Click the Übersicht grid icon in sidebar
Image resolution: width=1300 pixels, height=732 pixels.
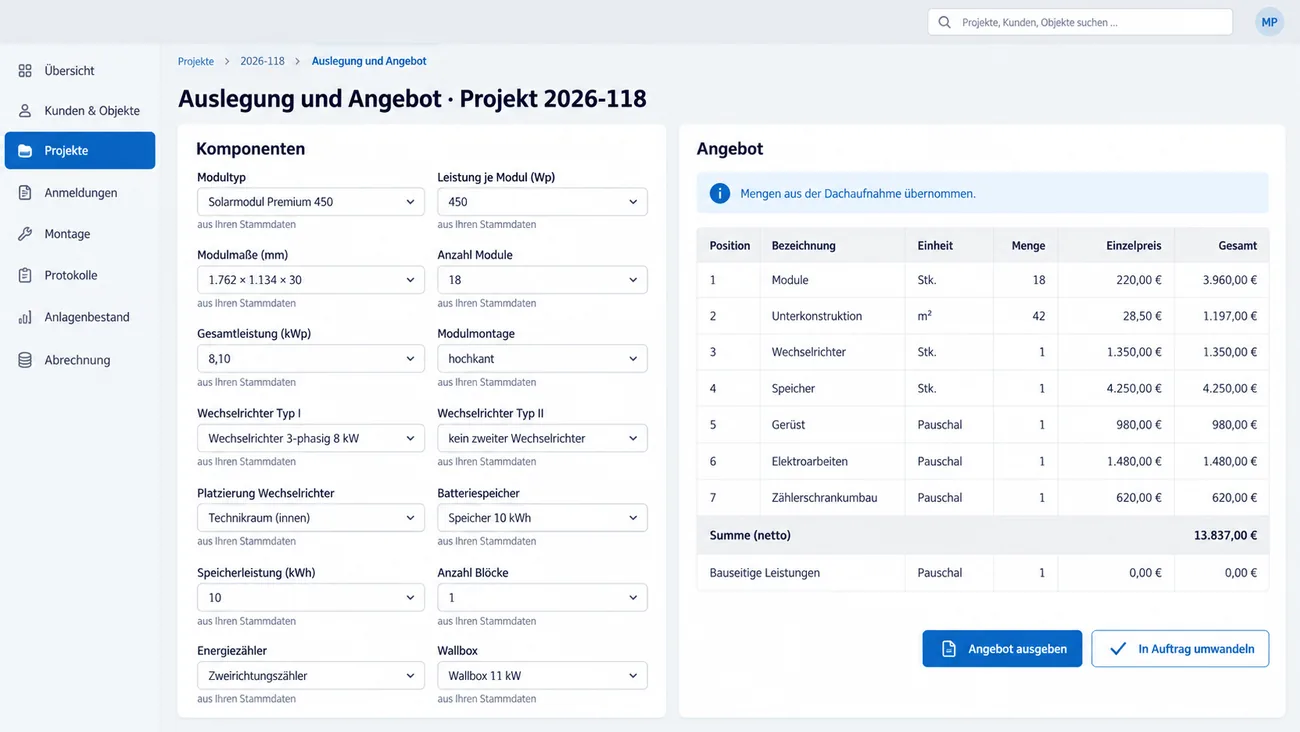[25, 71]
